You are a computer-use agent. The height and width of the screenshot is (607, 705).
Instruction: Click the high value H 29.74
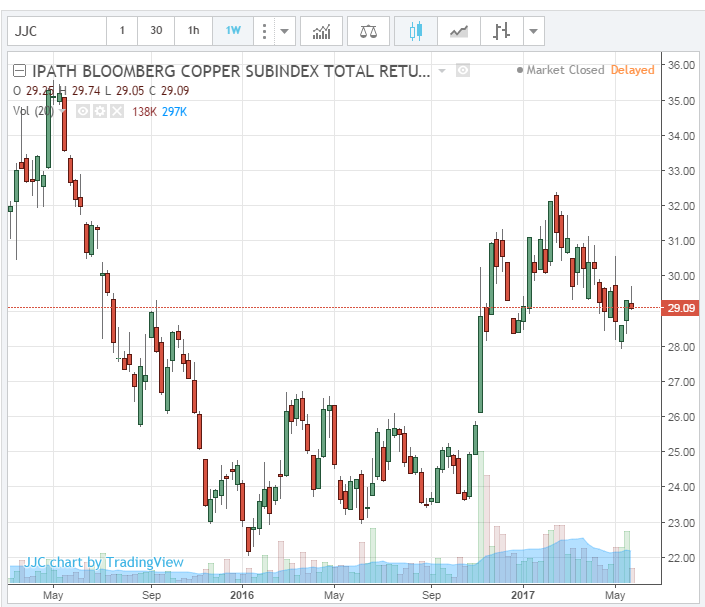(80, 91)
